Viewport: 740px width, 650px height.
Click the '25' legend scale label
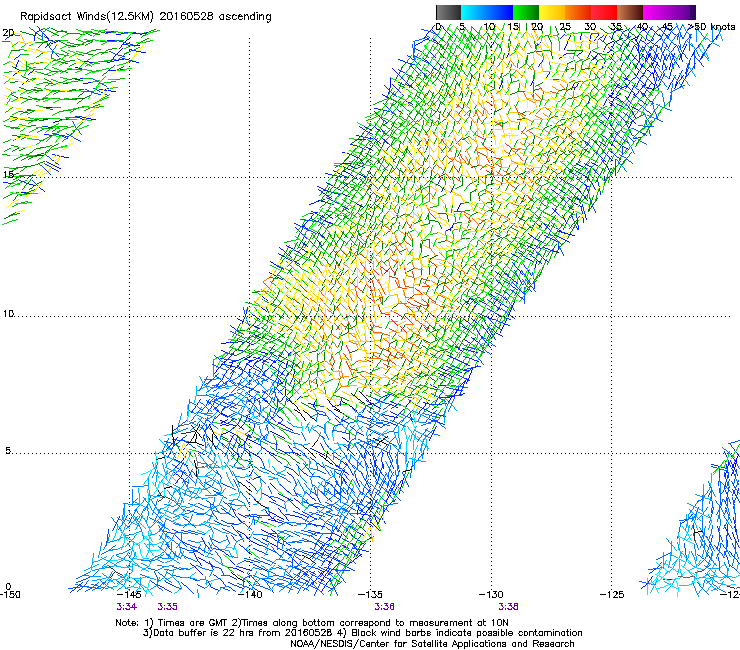pos(565,27)
